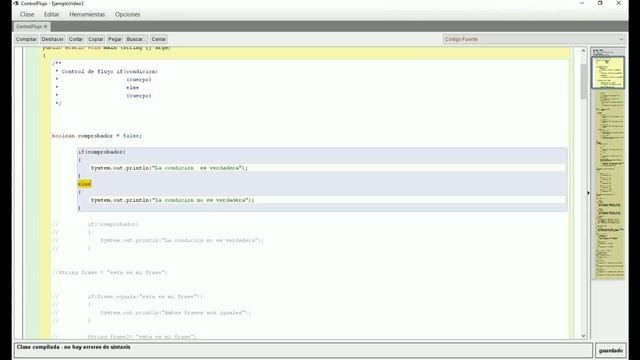The image size is (640, 360).
Task: Collapse the minimap panel arrow
Action: 588,193
